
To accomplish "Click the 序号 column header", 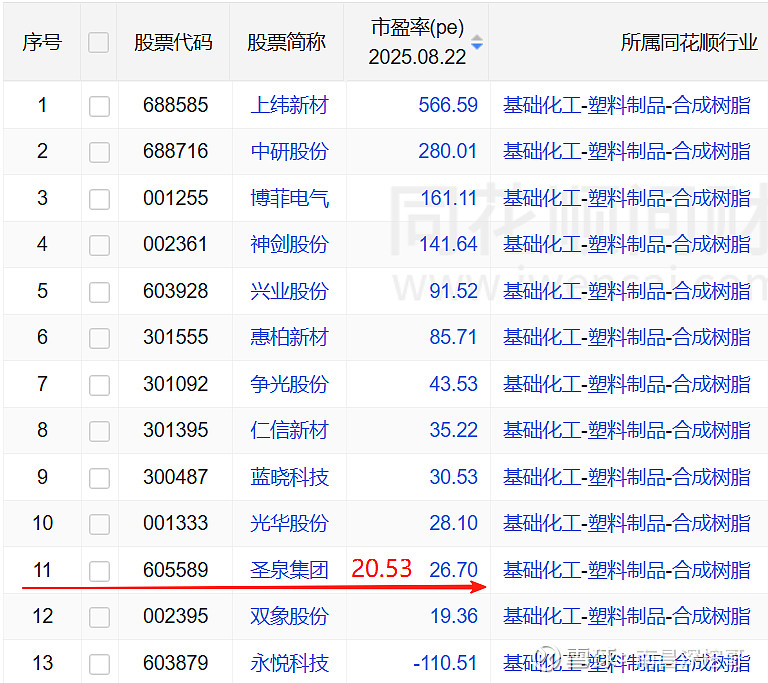I will tap(42, 42).
